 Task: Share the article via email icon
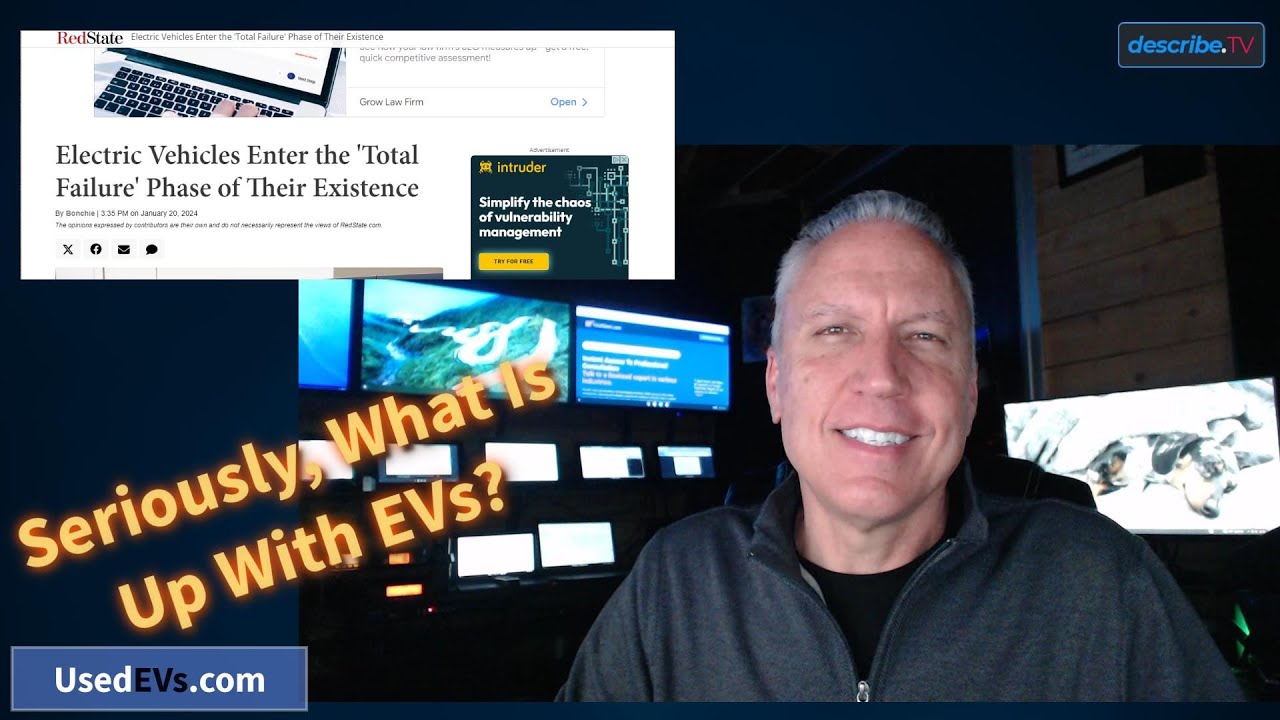(124, 249)
